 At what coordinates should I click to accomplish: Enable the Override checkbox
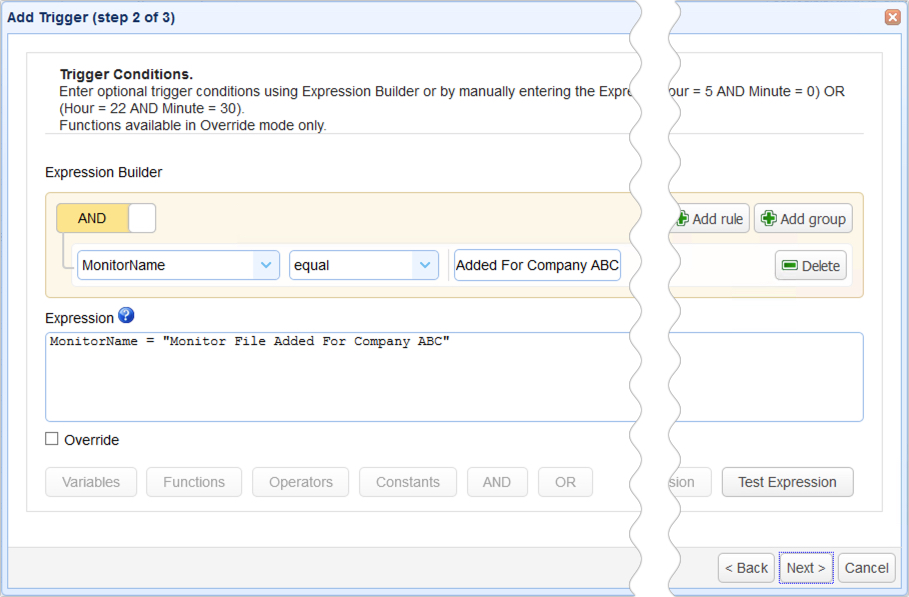(51, 439)
